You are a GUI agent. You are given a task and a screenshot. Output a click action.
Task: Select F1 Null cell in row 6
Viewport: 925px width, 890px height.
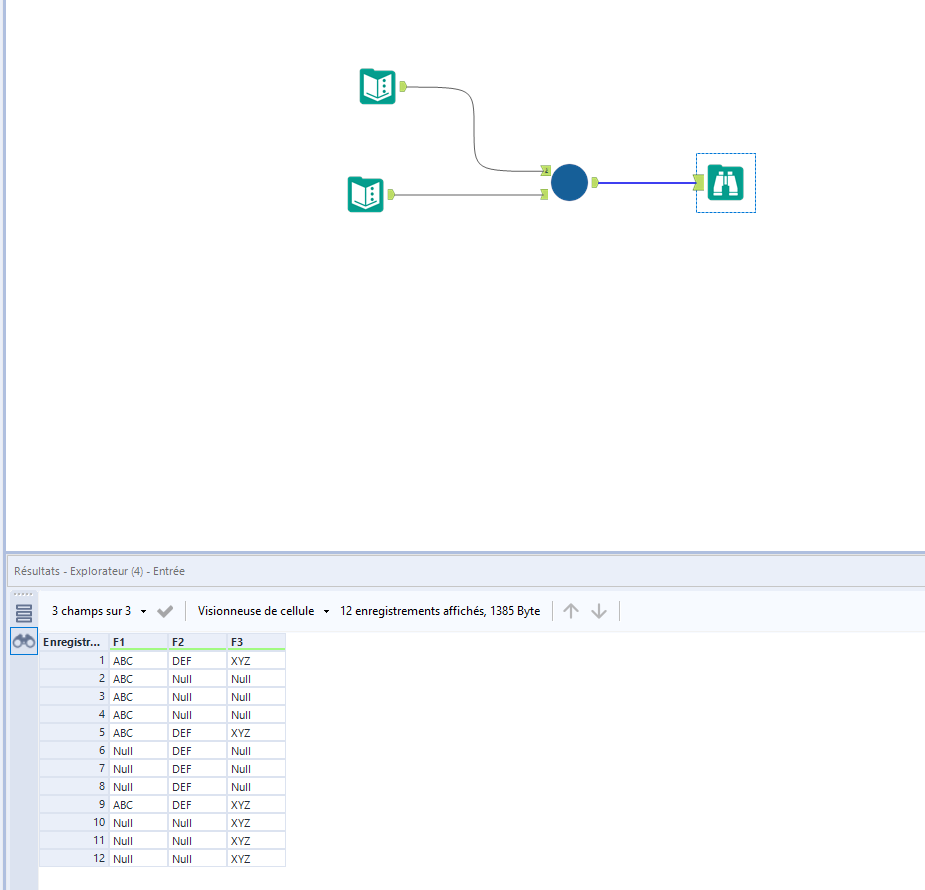coord(139,751)
